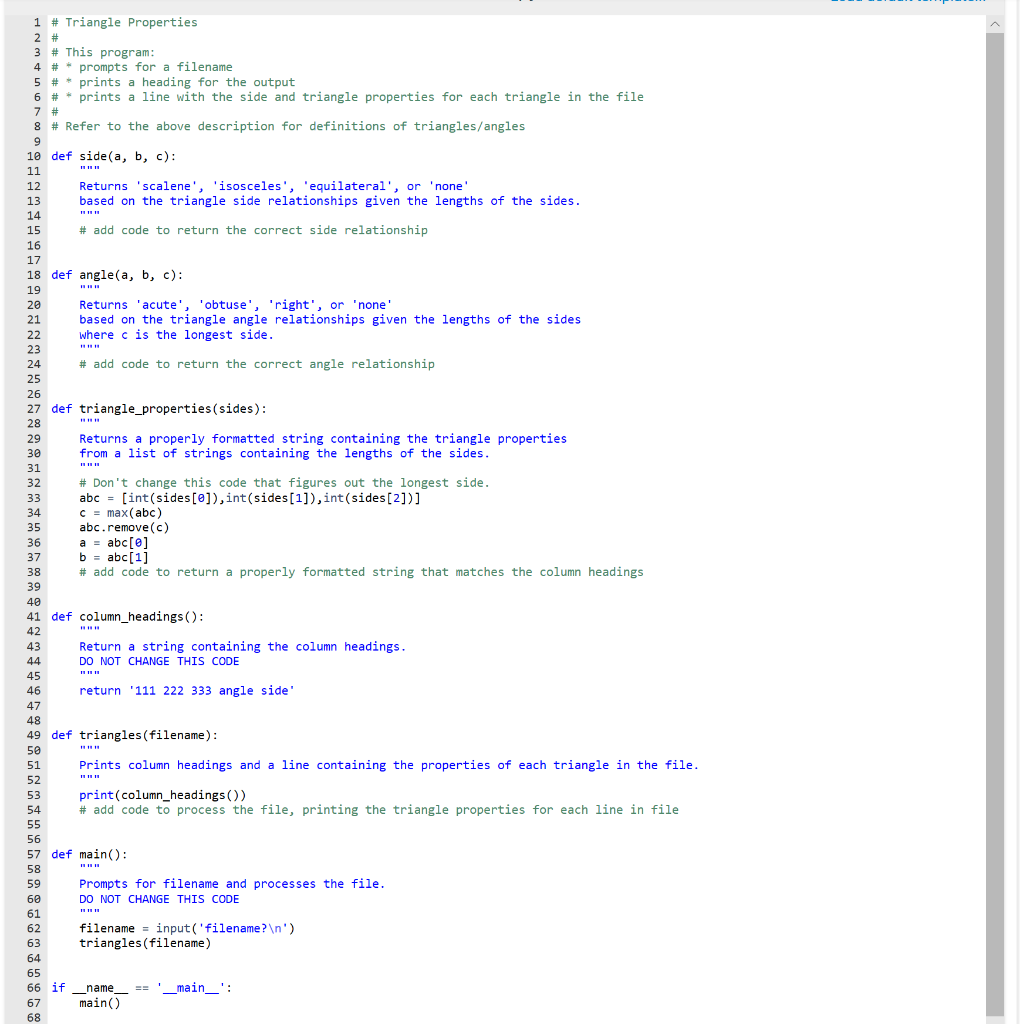Click line number 66 in the gutter

tap(33, 987)
